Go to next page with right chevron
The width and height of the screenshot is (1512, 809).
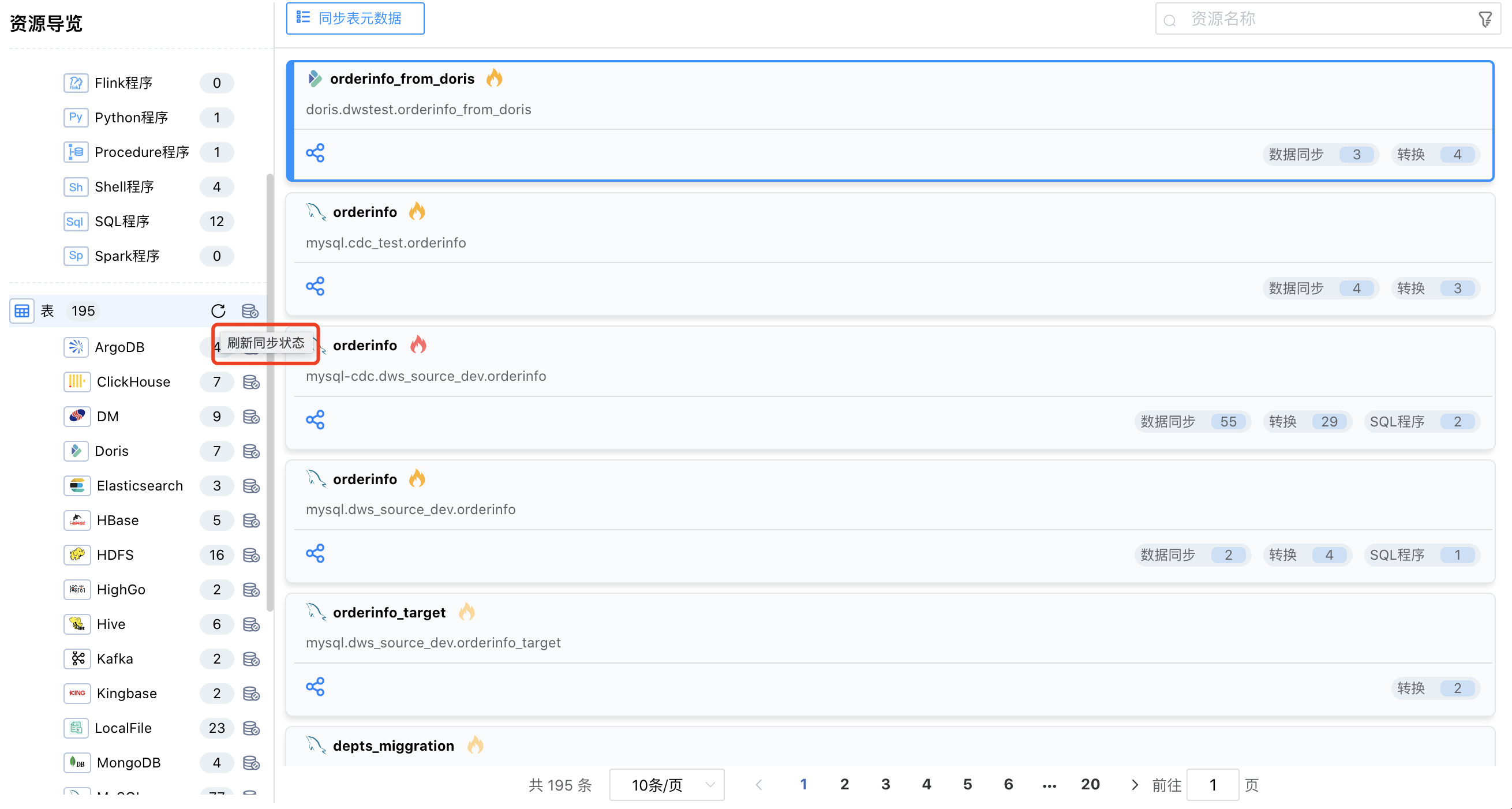[1134, 784]
